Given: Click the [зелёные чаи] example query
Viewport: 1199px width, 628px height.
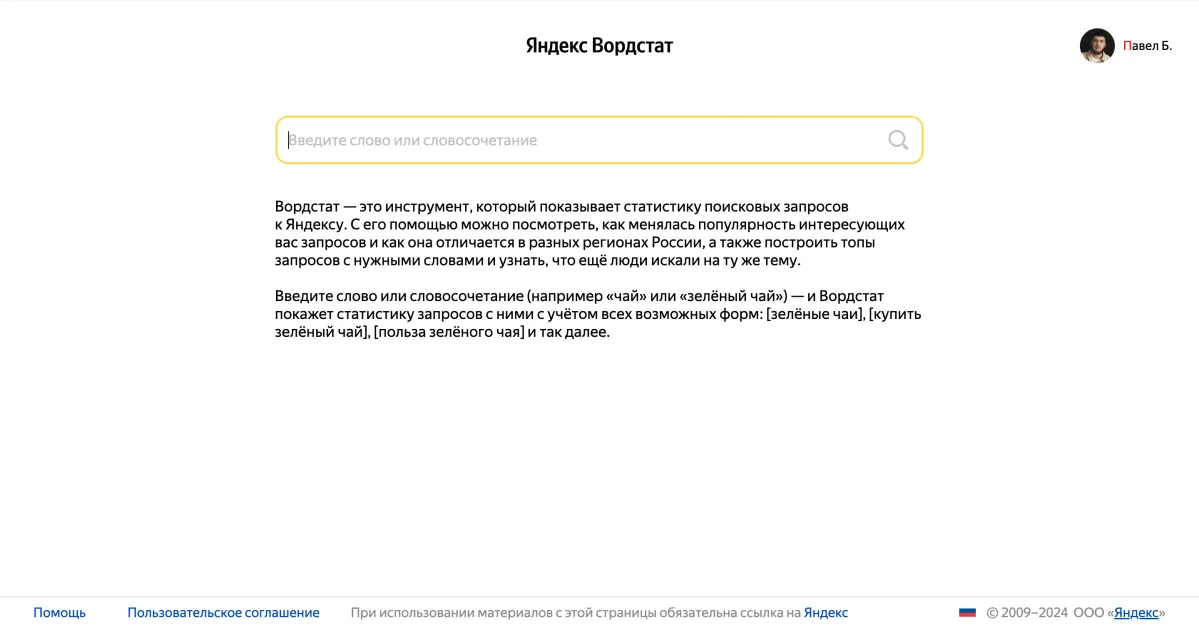Looking at the screenshot, I should (x=813, y=314).
